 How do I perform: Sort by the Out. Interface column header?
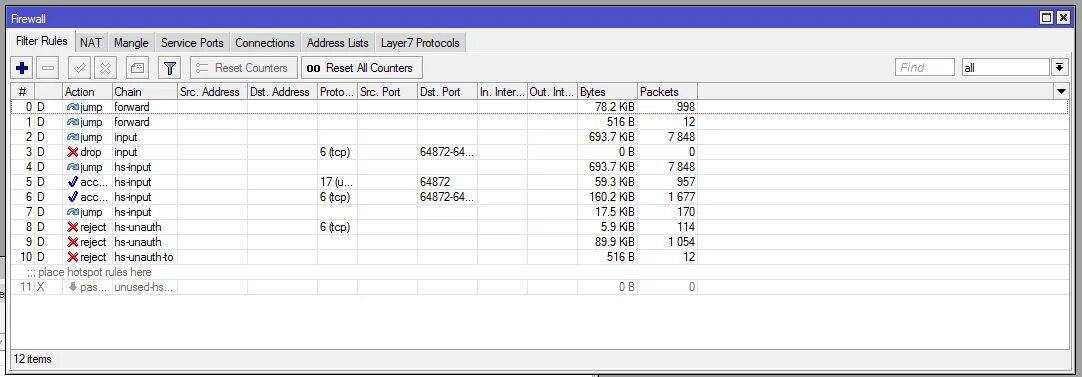pos(552,92)
